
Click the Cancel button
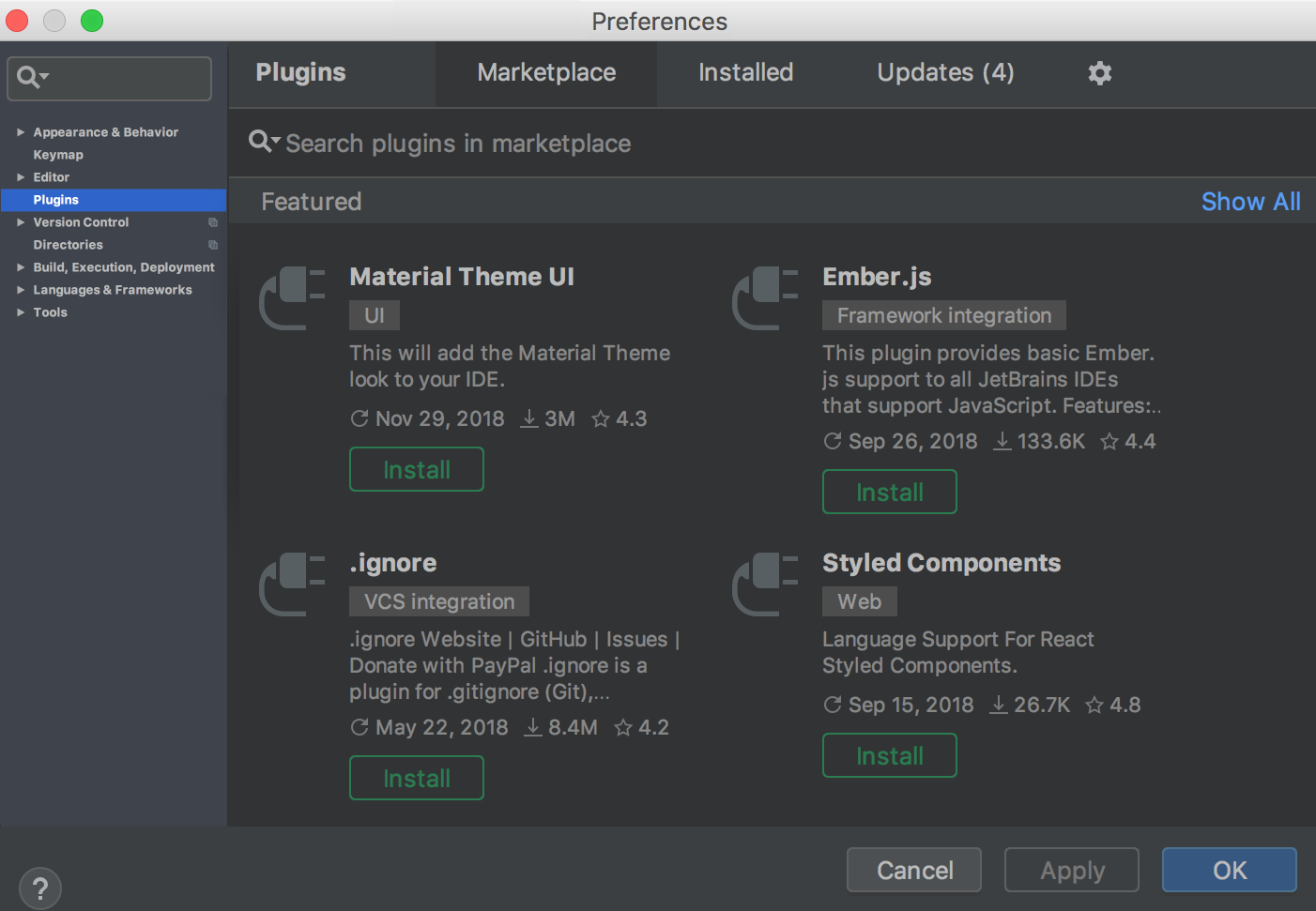914,870
